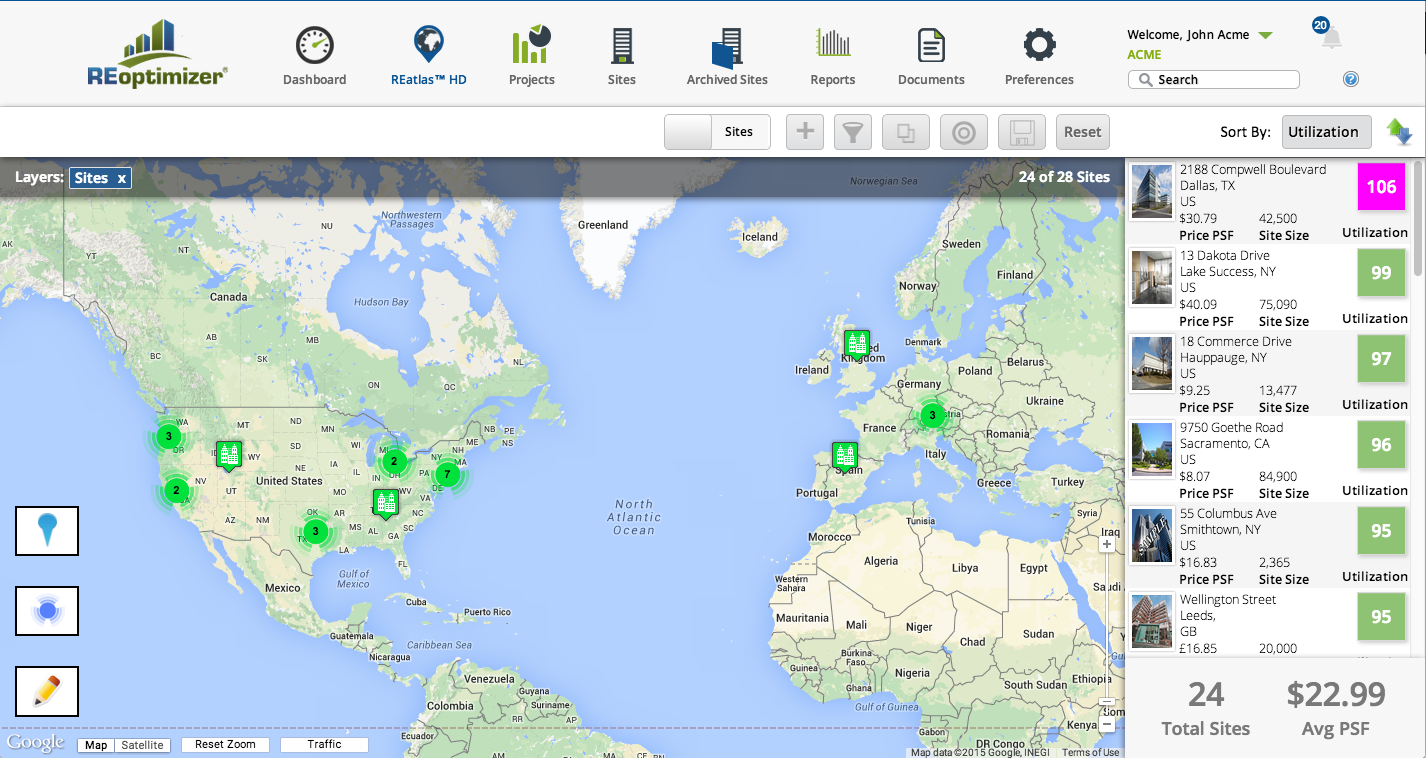Screen dimensions: 1426x758
Task: Click Reset Zoom on map
Action: coord(225,745)
